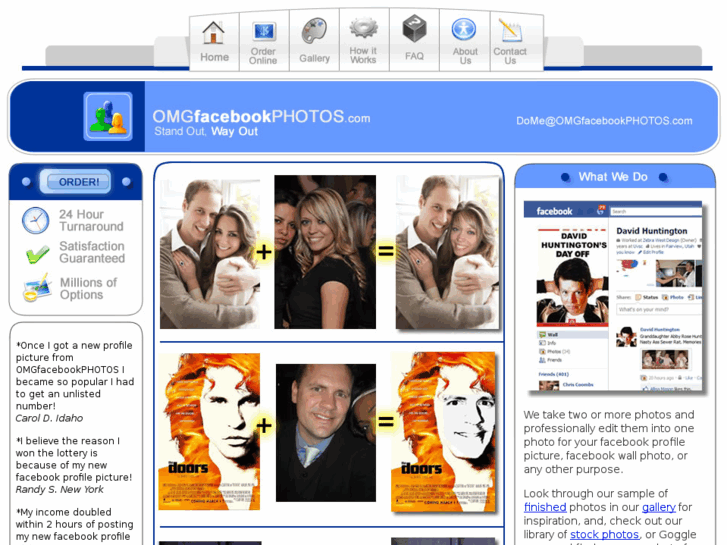
Task: Click the 24 Hour clock icon
Action: coord(35,220)
